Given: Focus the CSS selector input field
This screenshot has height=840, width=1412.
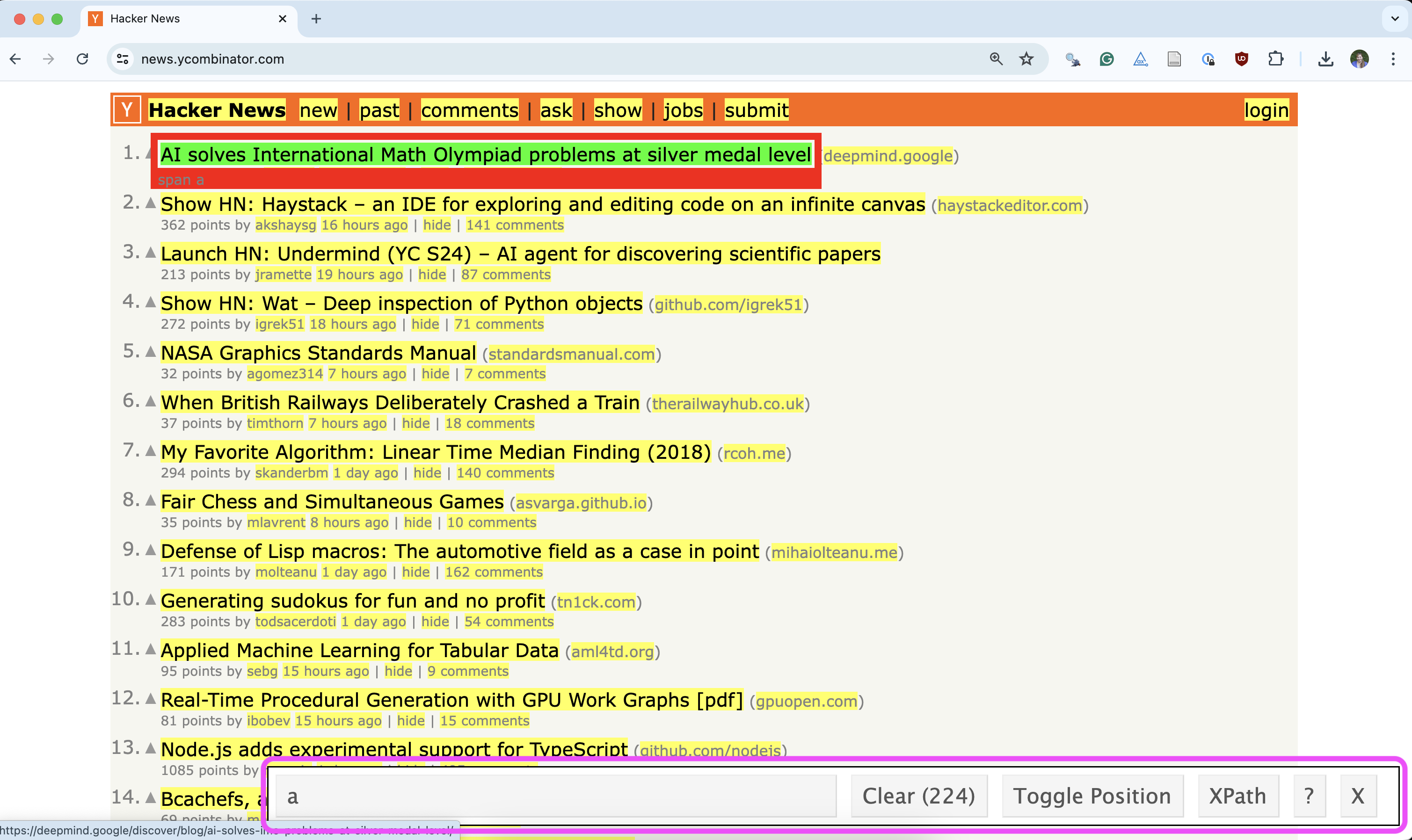Looking at the screenshot, I should pyautogui.click(x=555, y=796).
